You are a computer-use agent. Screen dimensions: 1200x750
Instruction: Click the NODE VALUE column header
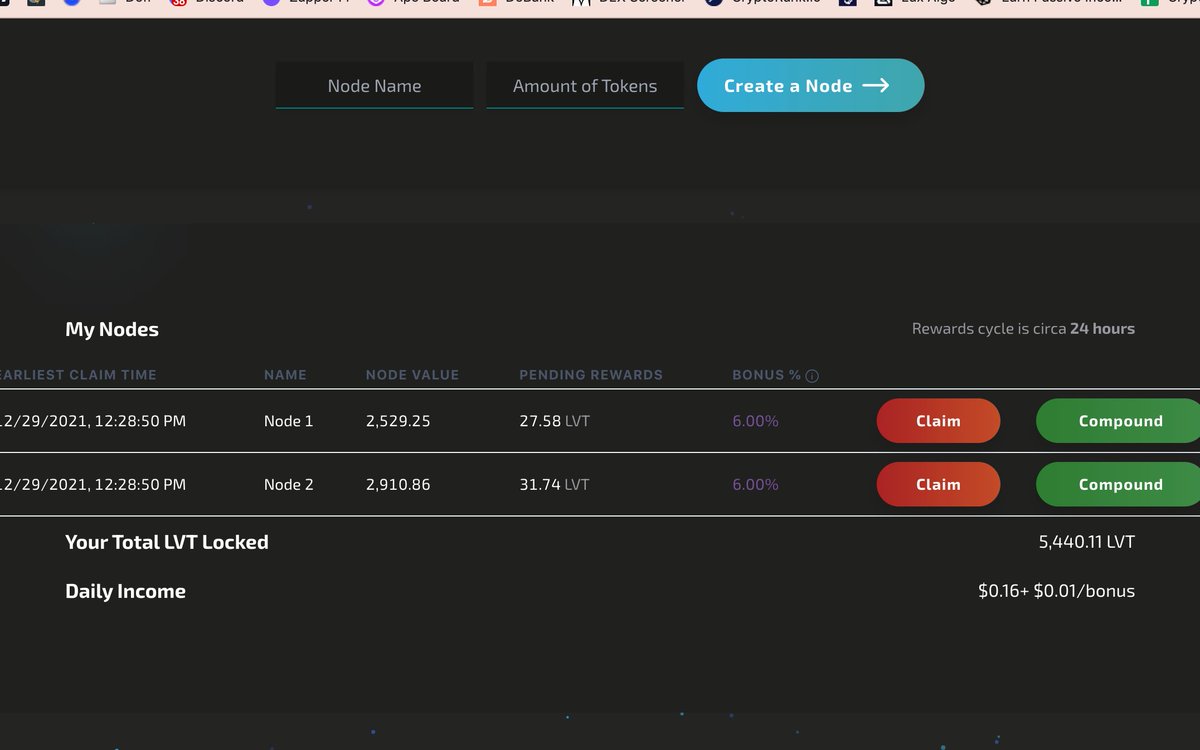(412, 375)
